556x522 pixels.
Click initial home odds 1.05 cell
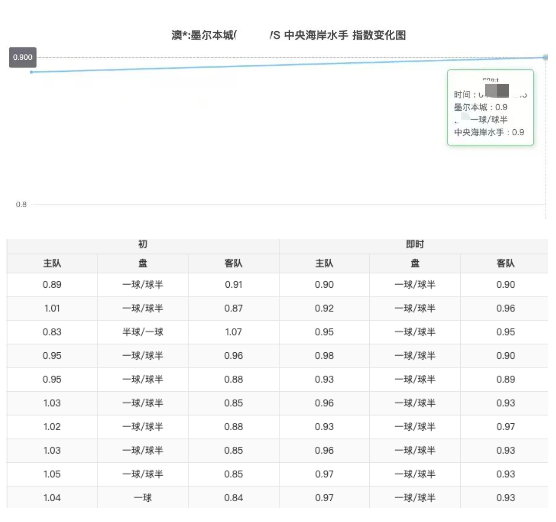pyautogui.click(x=52, y=474)
